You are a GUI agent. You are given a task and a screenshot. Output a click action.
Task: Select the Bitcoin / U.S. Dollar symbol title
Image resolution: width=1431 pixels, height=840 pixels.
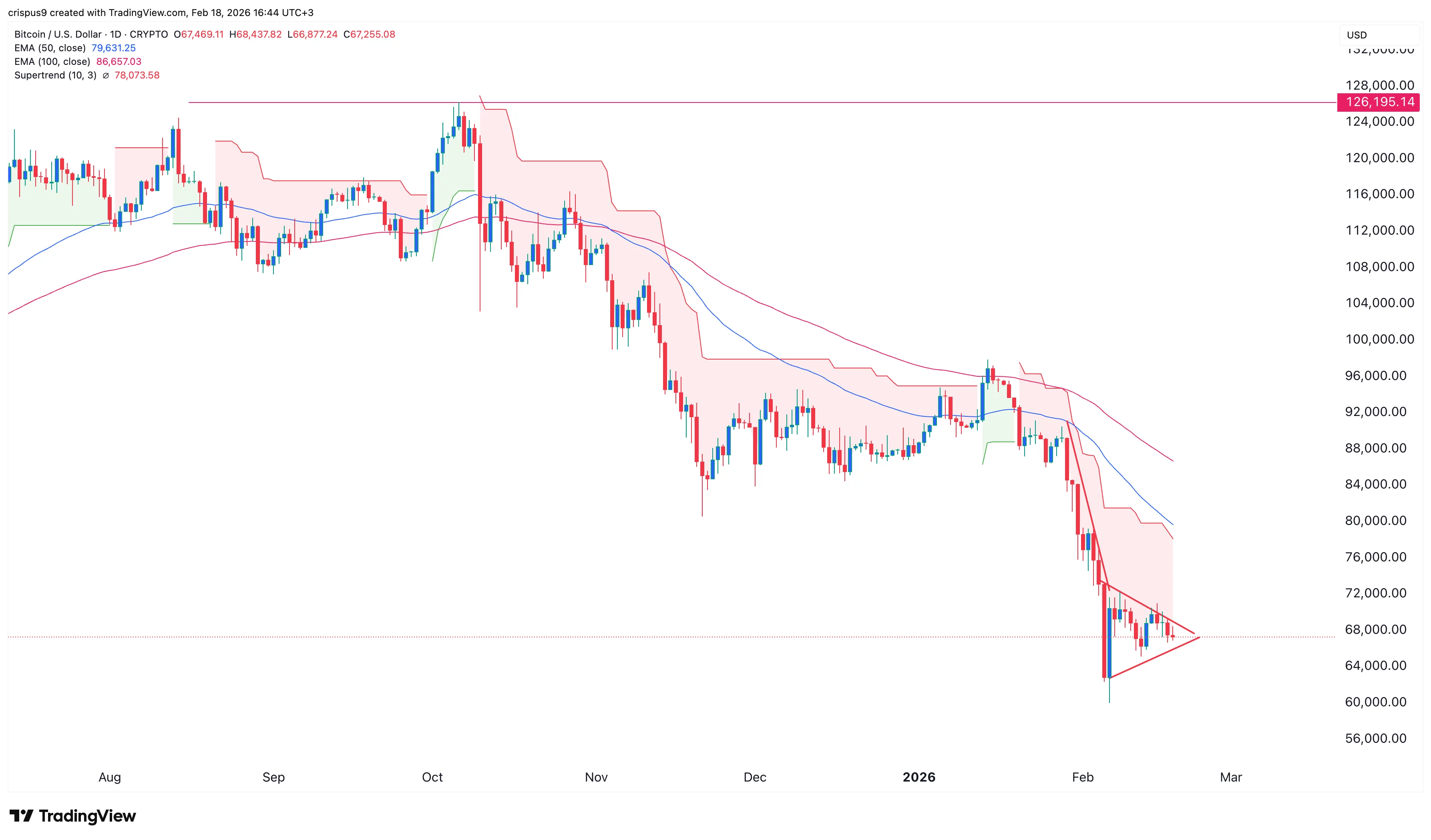point(57,35)
